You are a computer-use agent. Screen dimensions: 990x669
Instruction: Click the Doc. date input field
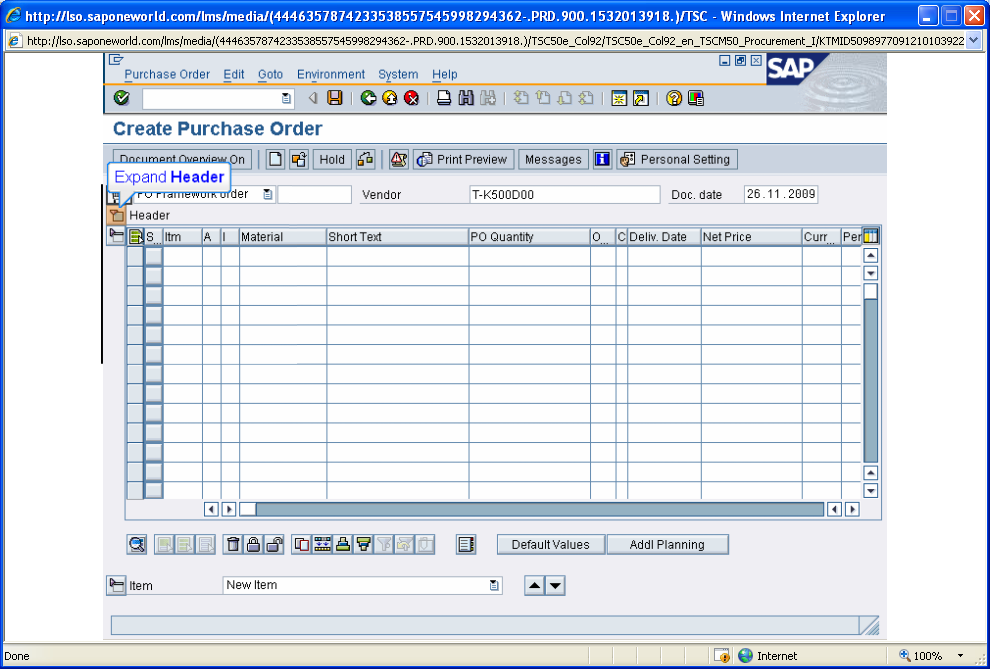781,194
